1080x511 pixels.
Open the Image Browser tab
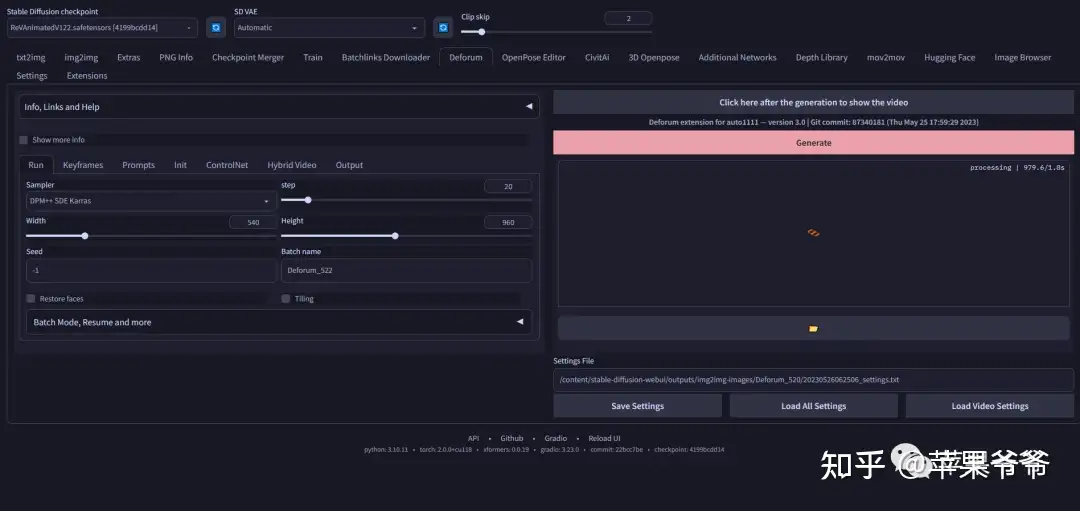coord(1023,58)
